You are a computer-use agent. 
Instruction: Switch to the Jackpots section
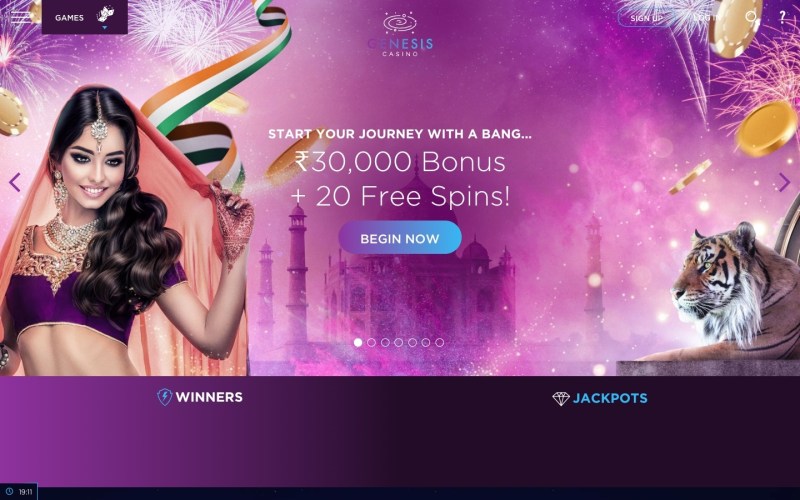tap(610, 398)
